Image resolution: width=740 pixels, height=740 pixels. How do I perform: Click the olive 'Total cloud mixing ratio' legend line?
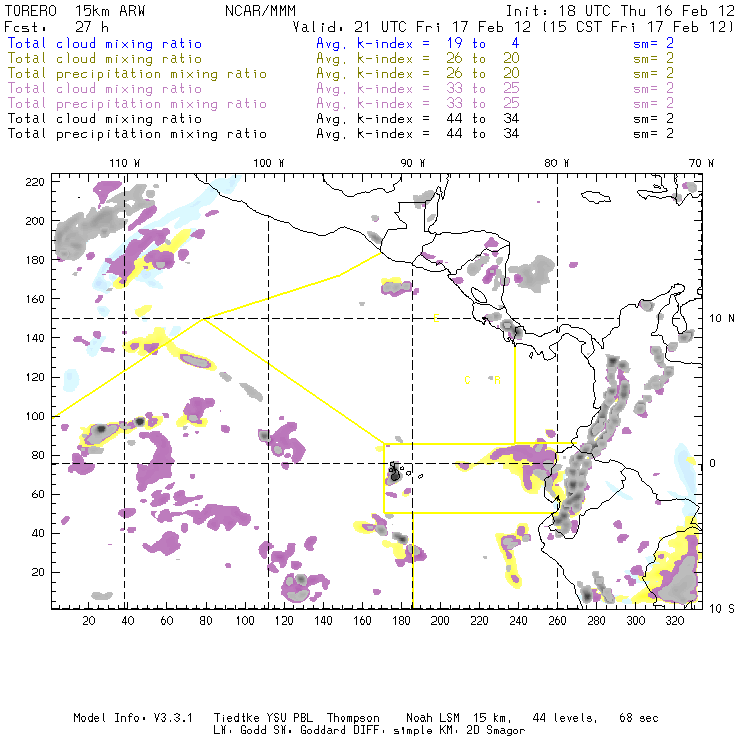click(x=105, y=59)
